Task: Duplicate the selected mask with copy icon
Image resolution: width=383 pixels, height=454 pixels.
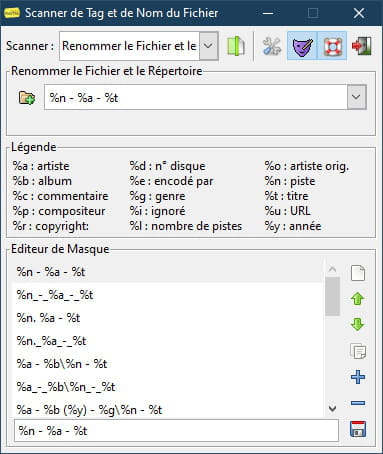Action: click(358, 351)
